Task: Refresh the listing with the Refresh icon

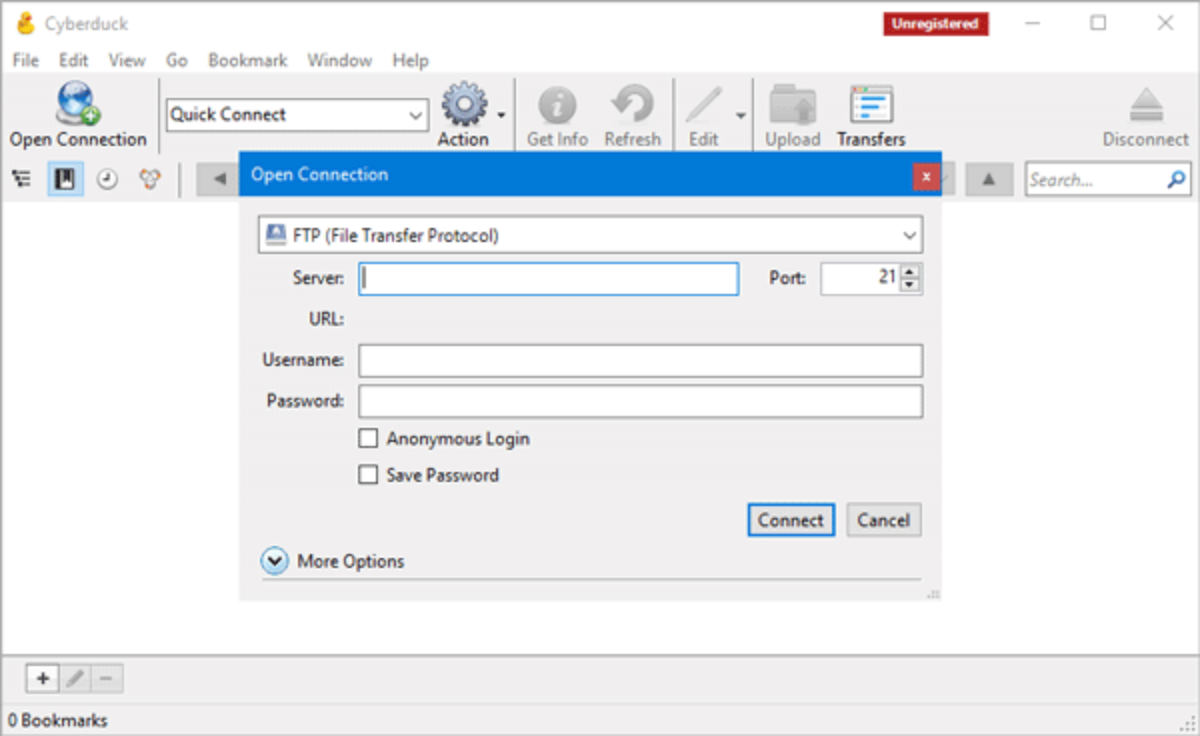Action: click(632, 105)
